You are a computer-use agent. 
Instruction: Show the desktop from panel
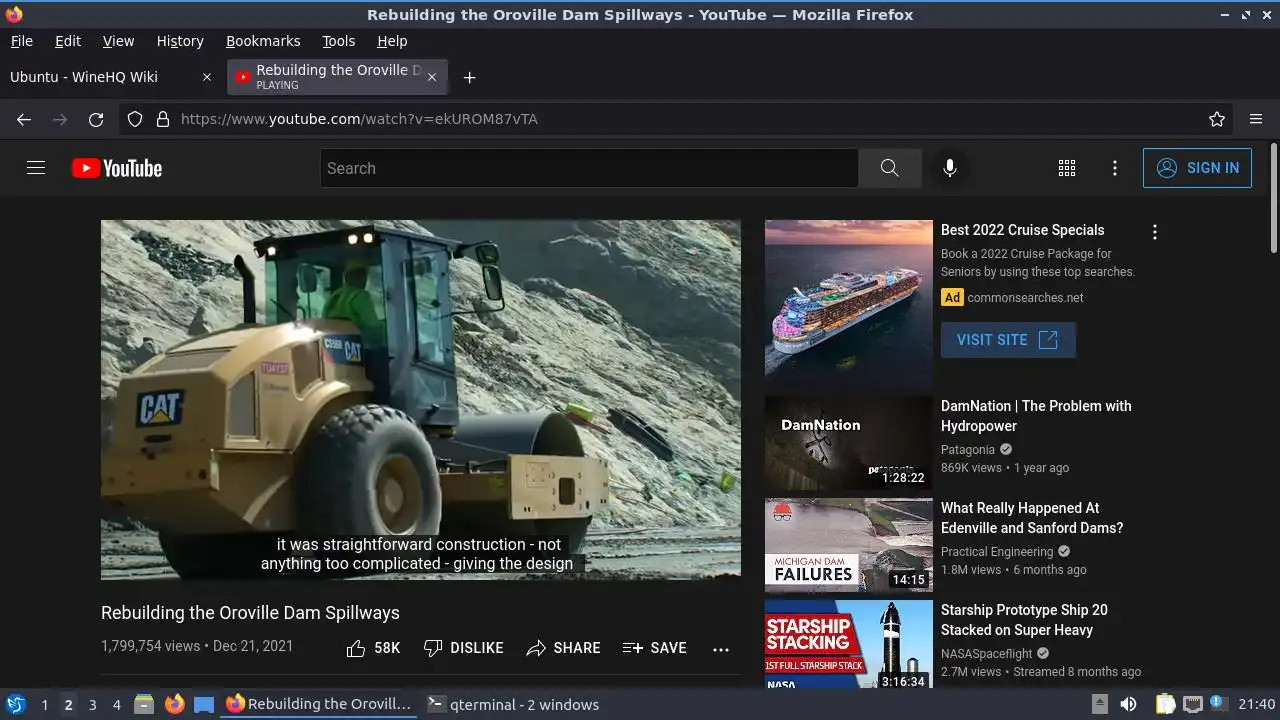(204, 704)
